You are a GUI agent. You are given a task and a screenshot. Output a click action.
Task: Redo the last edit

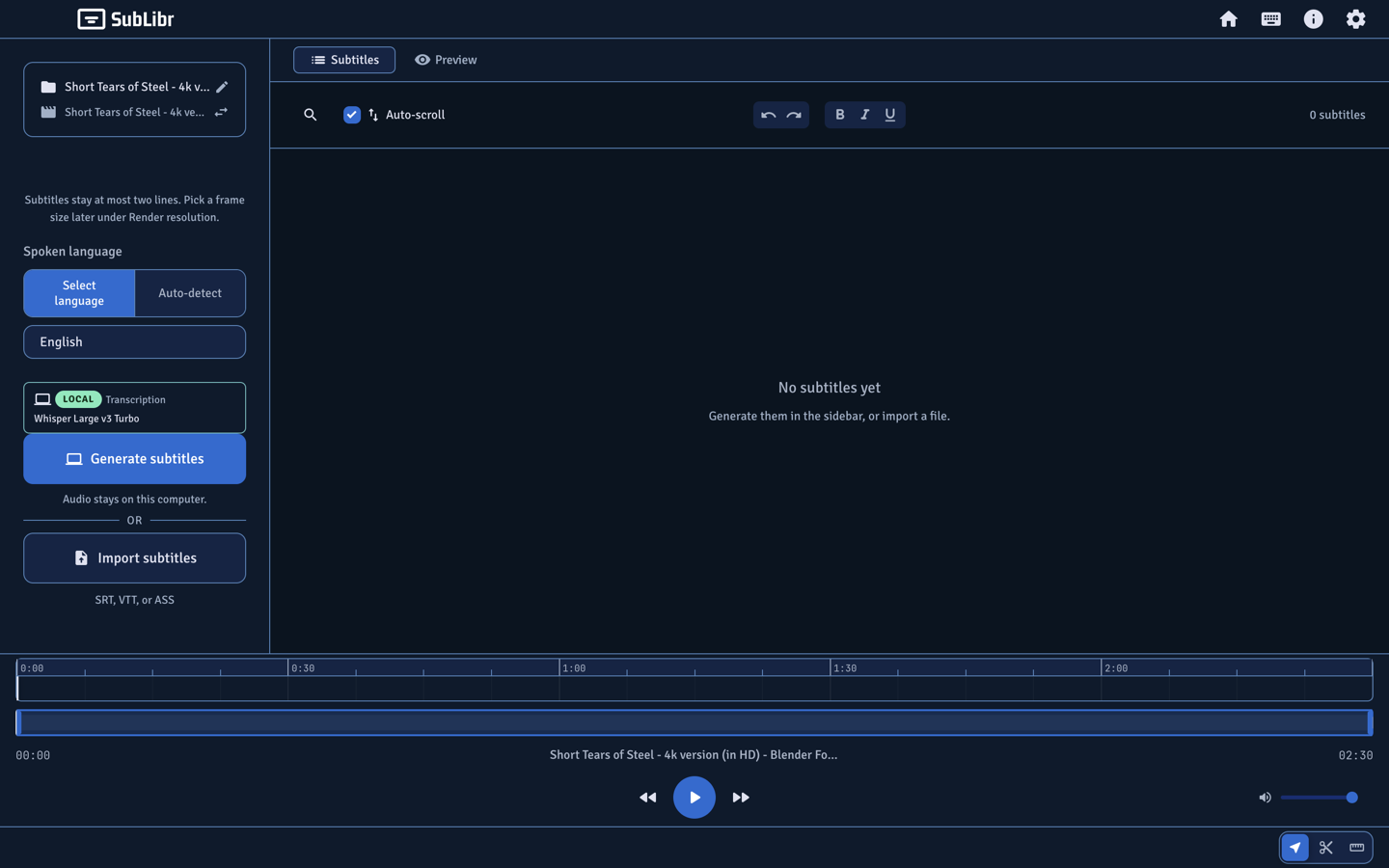point(794,115)
